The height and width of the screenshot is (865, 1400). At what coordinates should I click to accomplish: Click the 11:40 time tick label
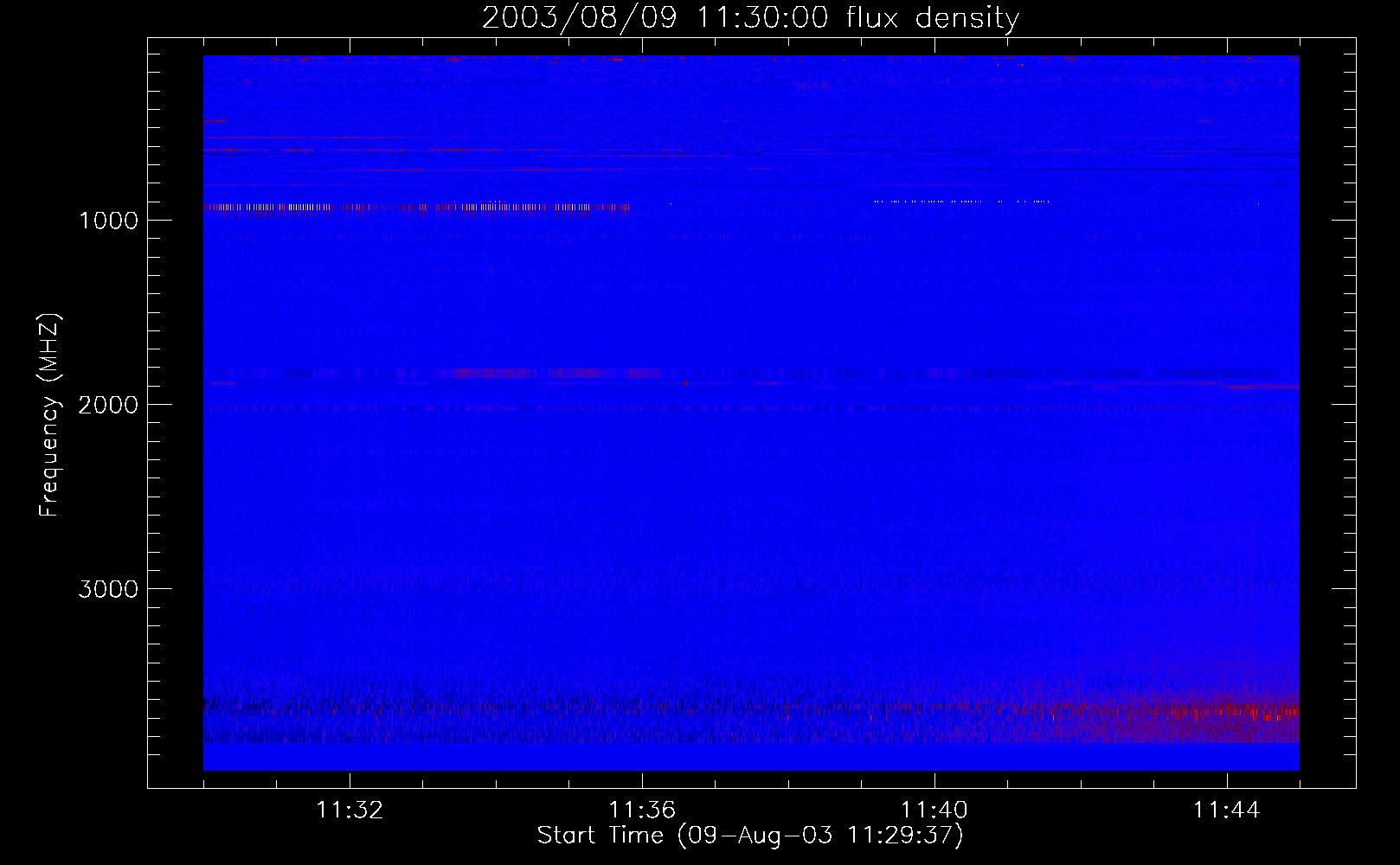[x=934, y=811]
